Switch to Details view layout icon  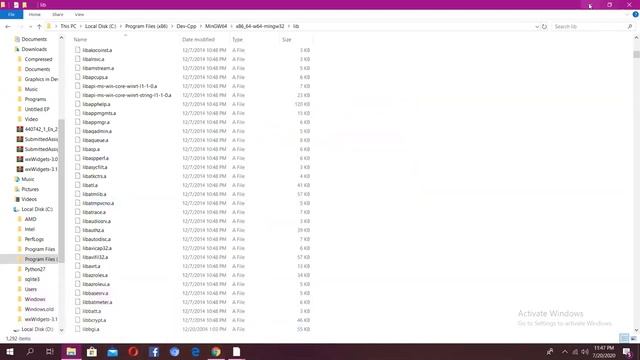pos(624,338)
